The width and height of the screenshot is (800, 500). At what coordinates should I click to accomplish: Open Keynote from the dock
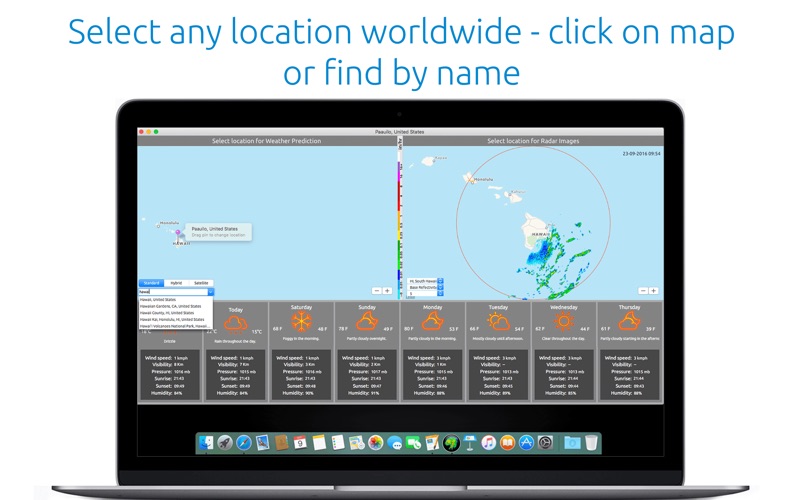(x=469, y=442)
